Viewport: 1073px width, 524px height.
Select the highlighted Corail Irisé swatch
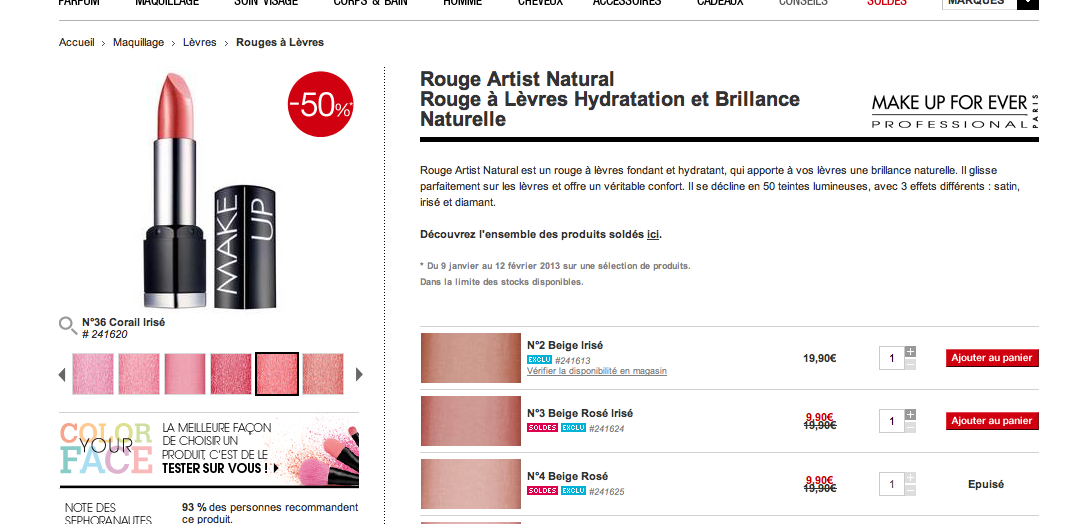[x=277, y=374]
